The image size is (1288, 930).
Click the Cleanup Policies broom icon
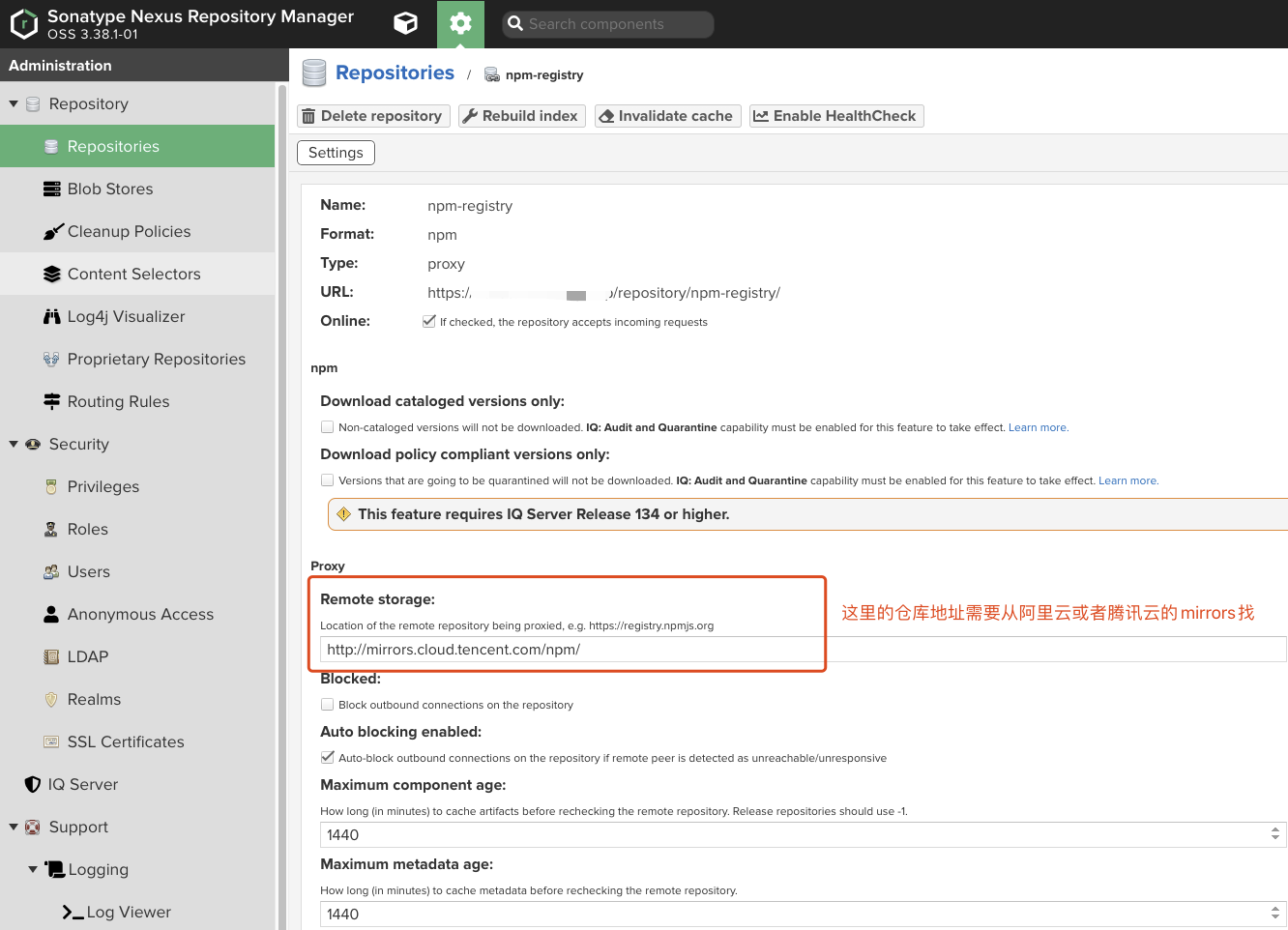pos(52,231)
